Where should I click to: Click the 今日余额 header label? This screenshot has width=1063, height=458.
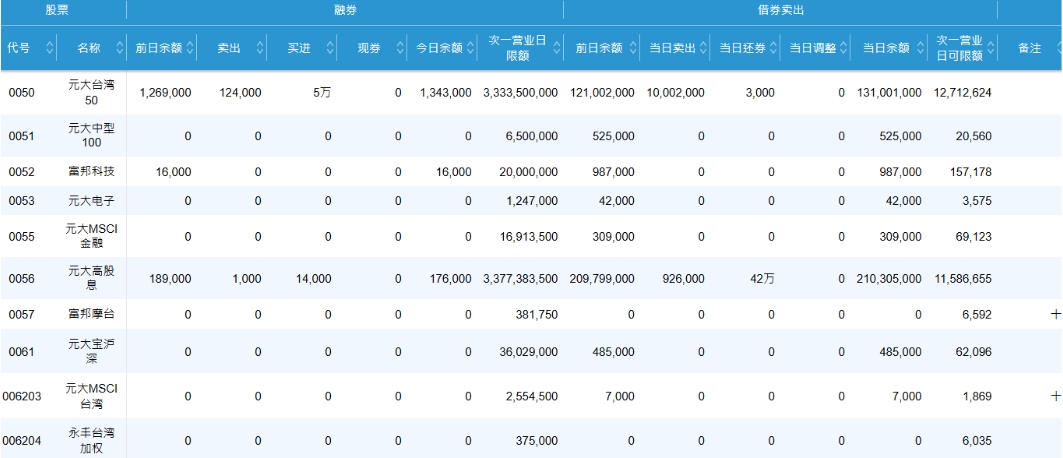coord(439,48)
